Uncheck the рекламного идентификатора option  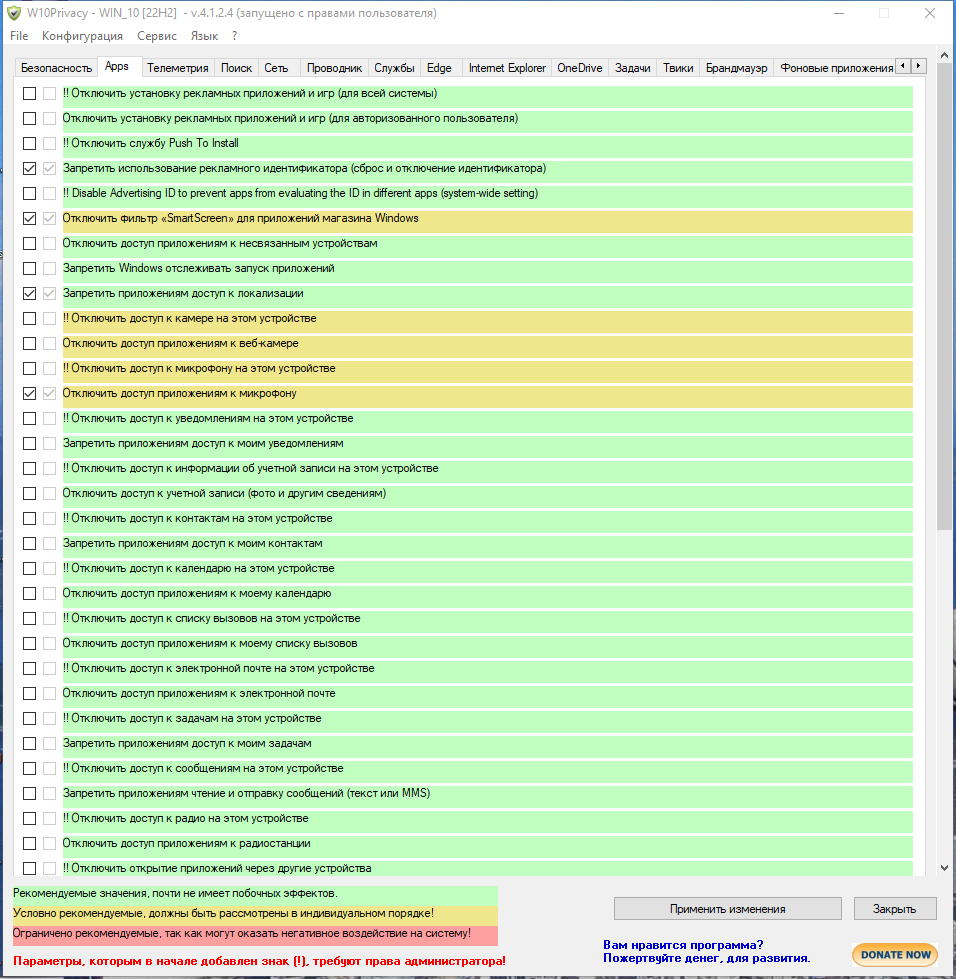pos(29,169)
